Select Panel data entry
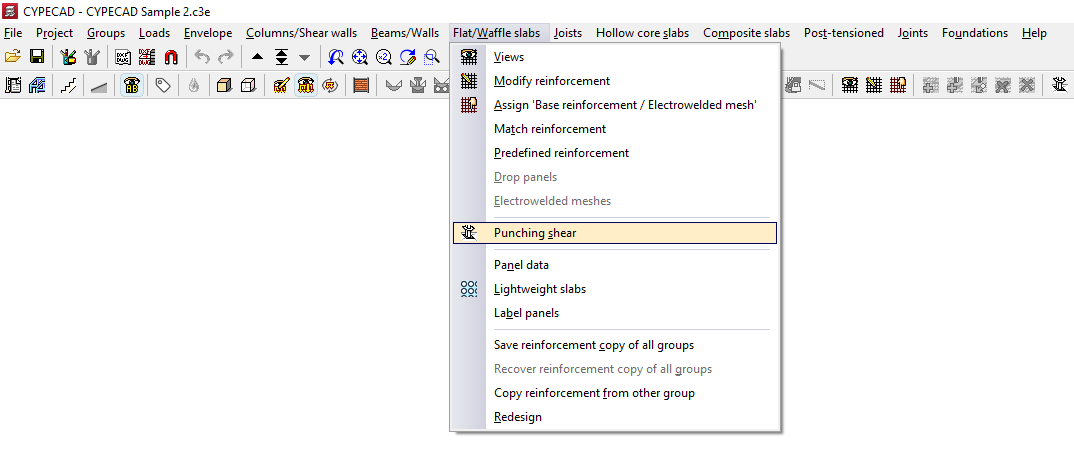The height and width of the screenshot is (456, 1074). coord(615,265)
